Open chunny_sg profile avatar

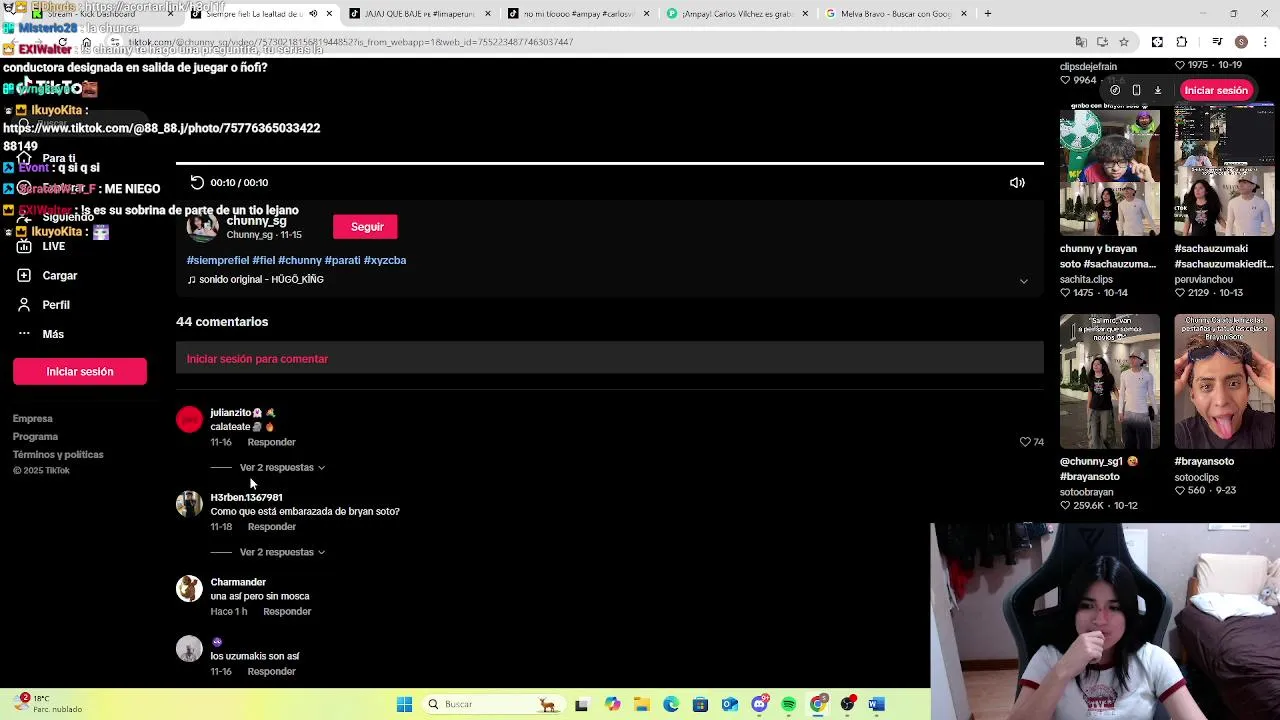point(202,226)
